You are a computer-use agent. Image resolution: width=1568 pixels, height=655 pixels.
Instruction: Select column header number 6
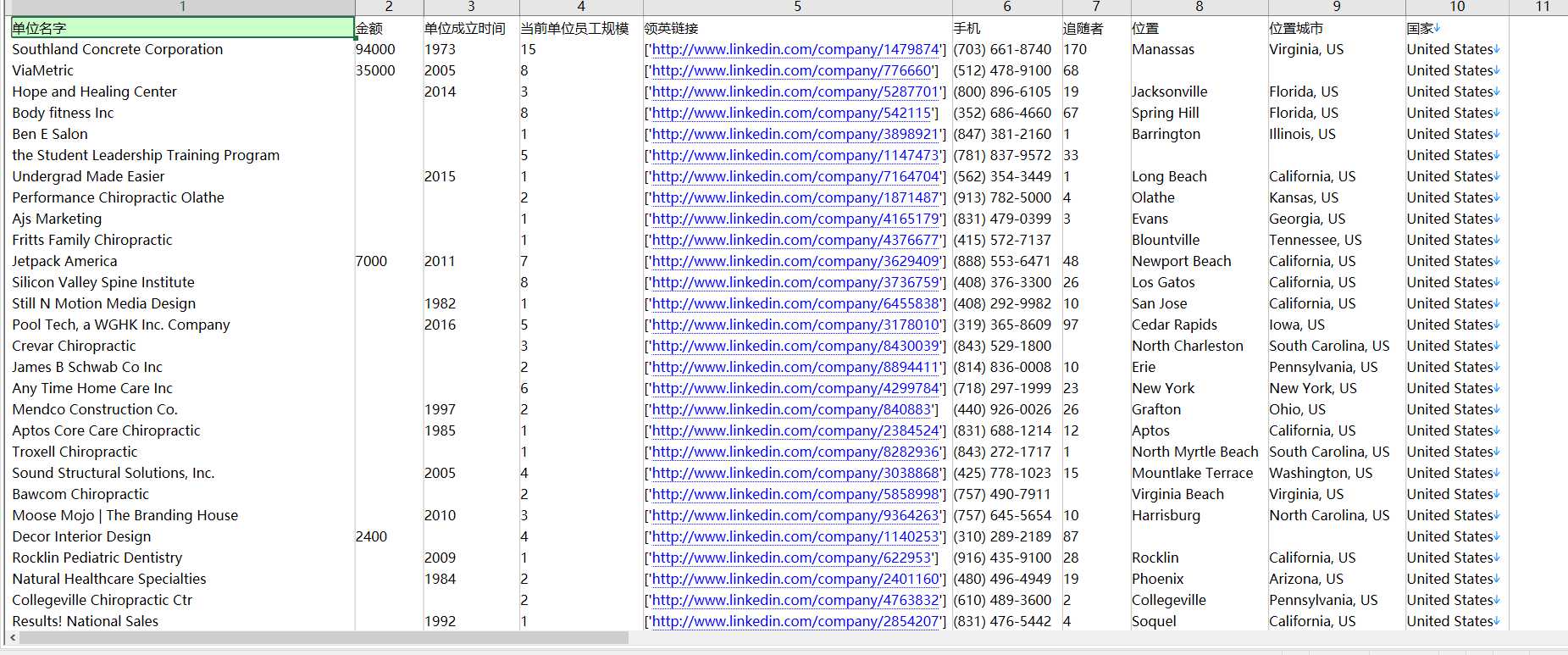pos(1007,7)
